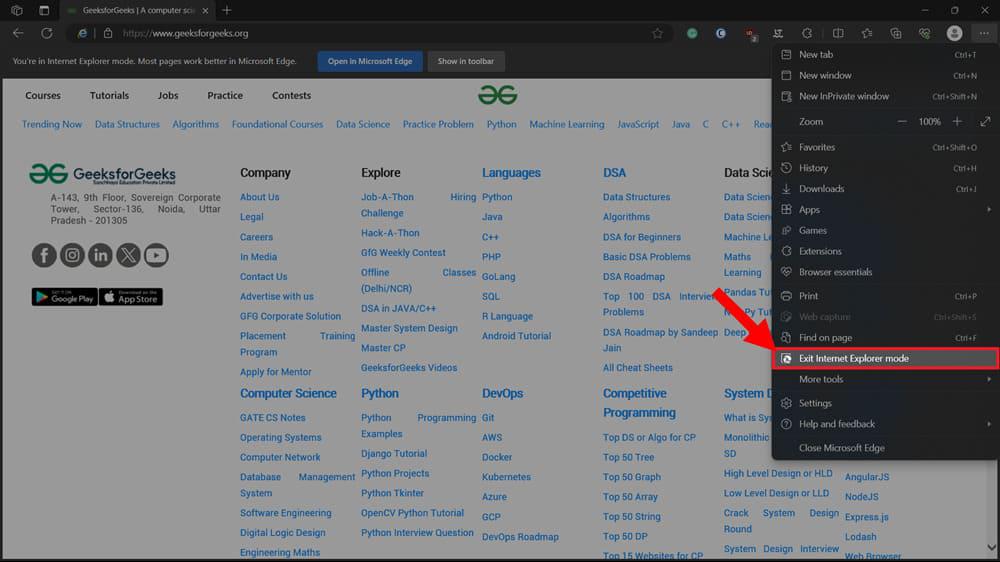Open the split screen toolbar icon

[838, 33]
